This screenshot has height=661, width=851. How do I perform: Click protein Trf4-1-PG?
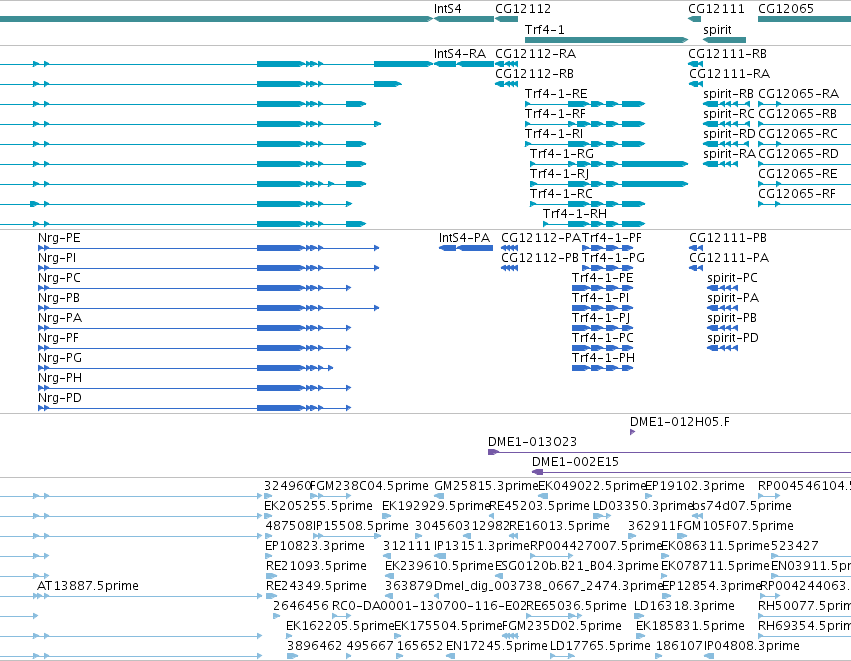(x=613, y=258)
